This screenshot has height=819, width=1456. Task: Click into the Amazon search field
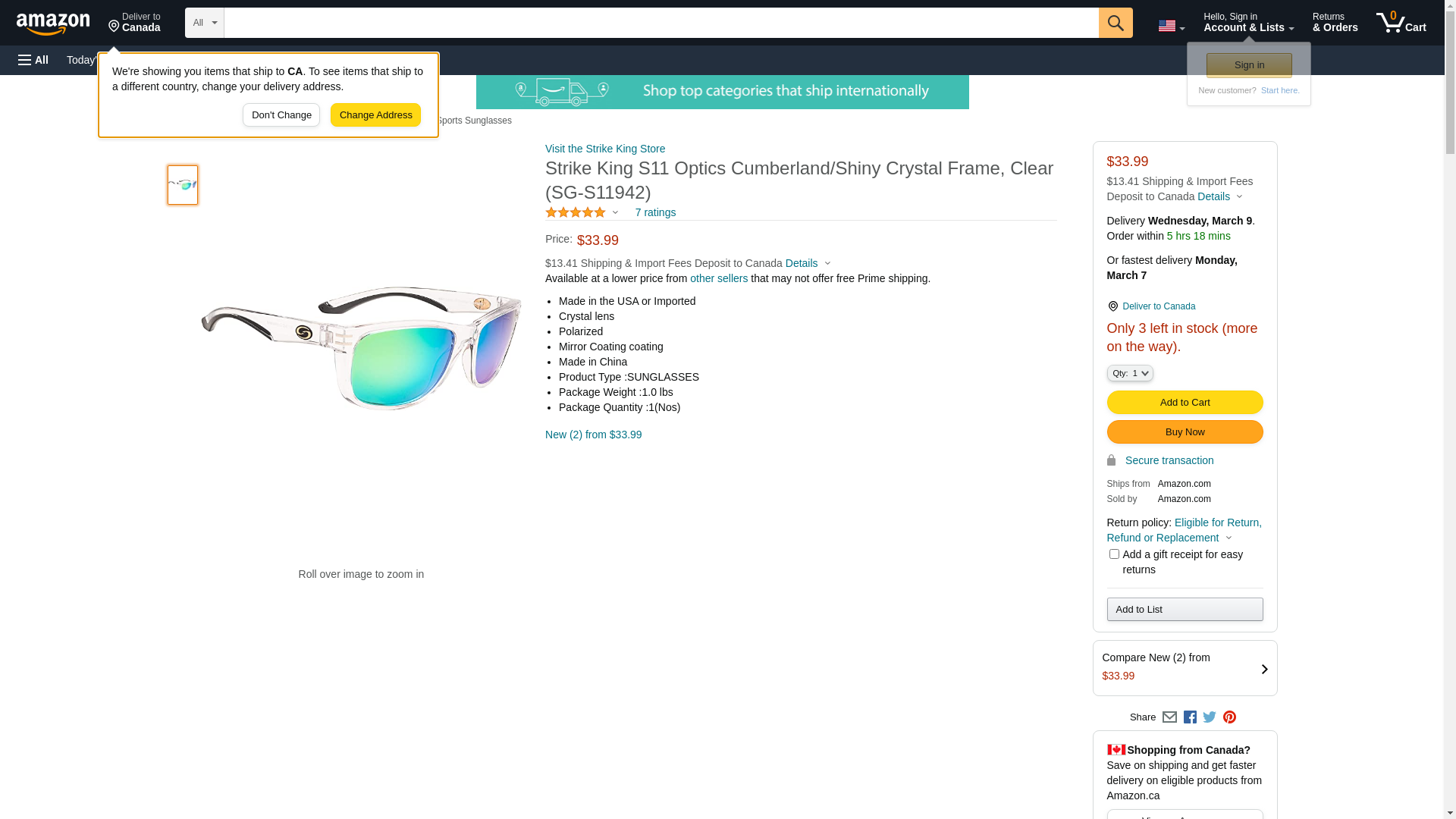pos(660,23)
